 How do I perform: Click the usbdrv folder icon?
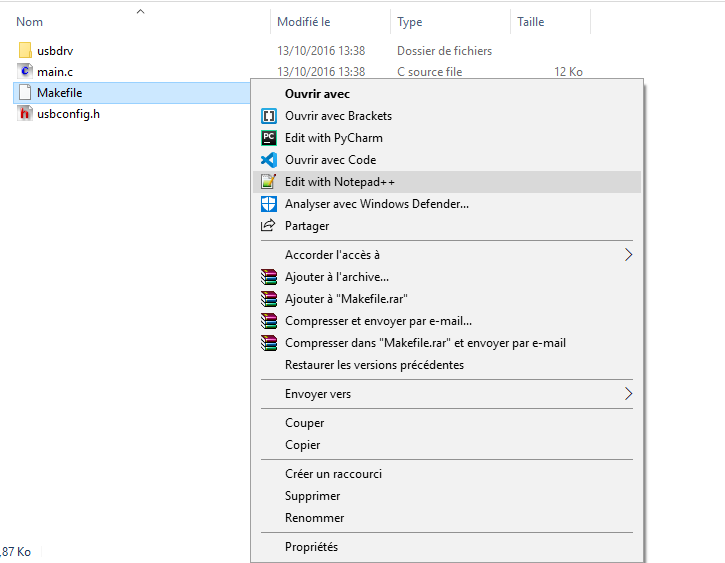click(x=26, y=51)
